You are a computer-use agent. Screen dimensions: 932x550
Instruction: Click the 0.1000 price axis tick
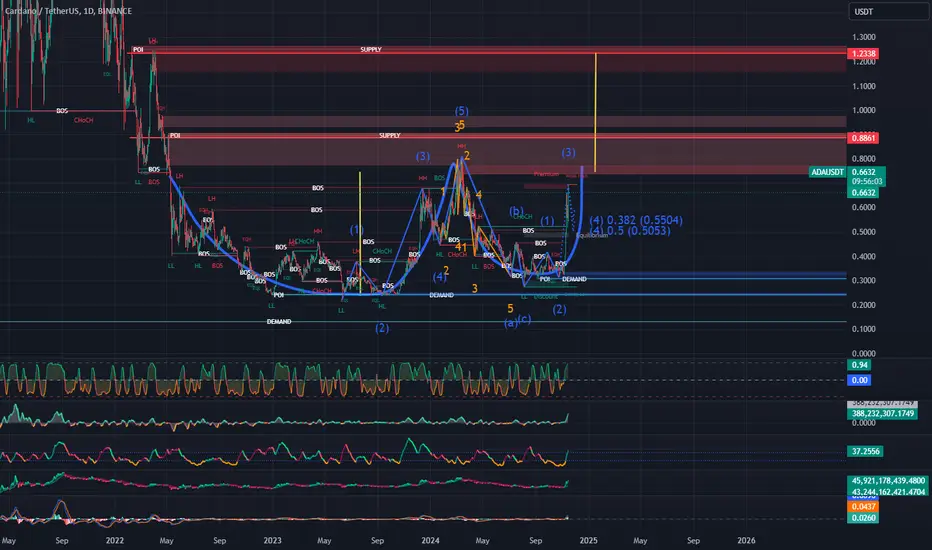(864, 329)
